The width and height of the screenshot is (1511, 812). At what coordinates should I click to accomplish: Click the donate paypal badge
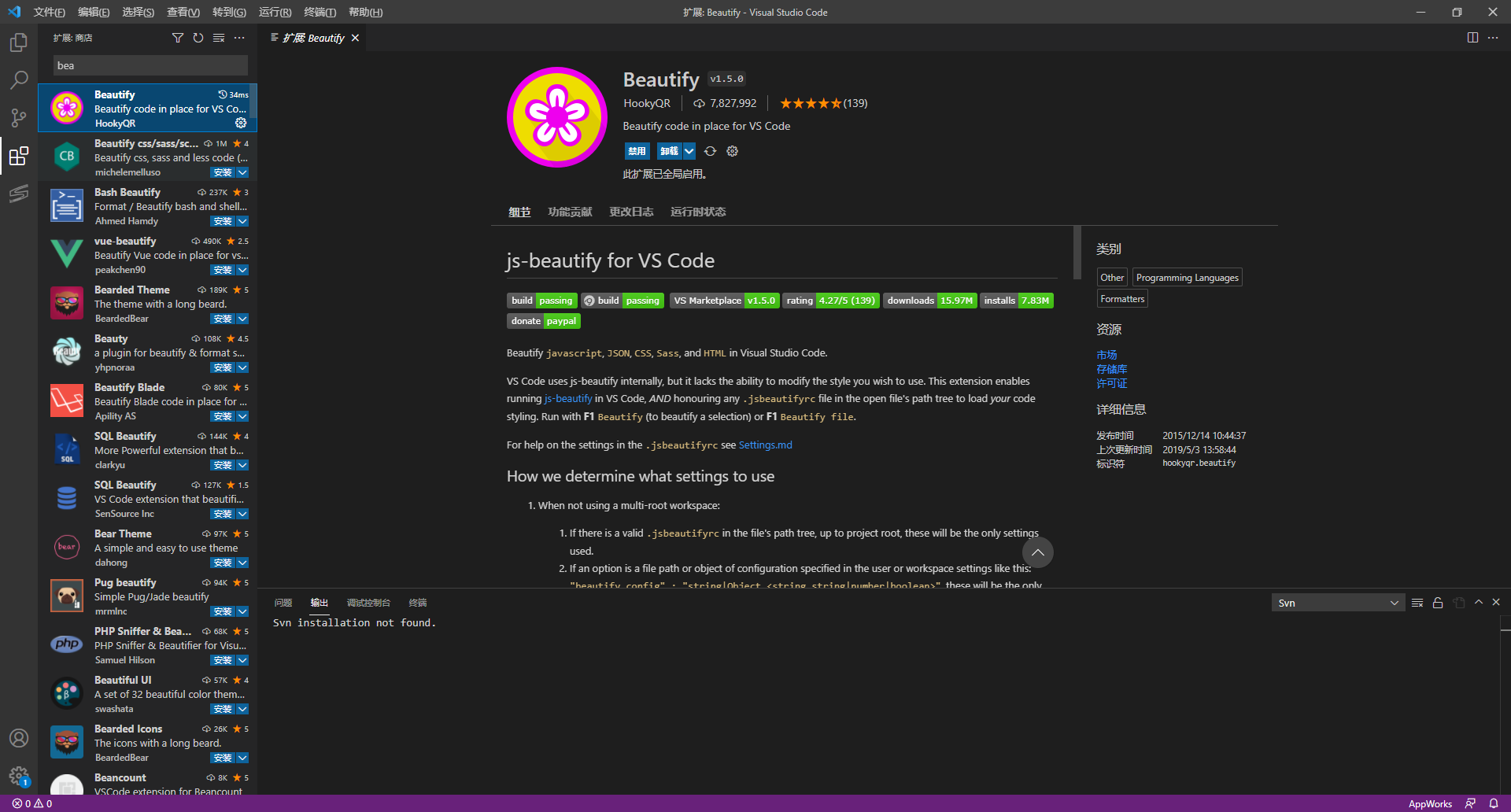[543, 321]
